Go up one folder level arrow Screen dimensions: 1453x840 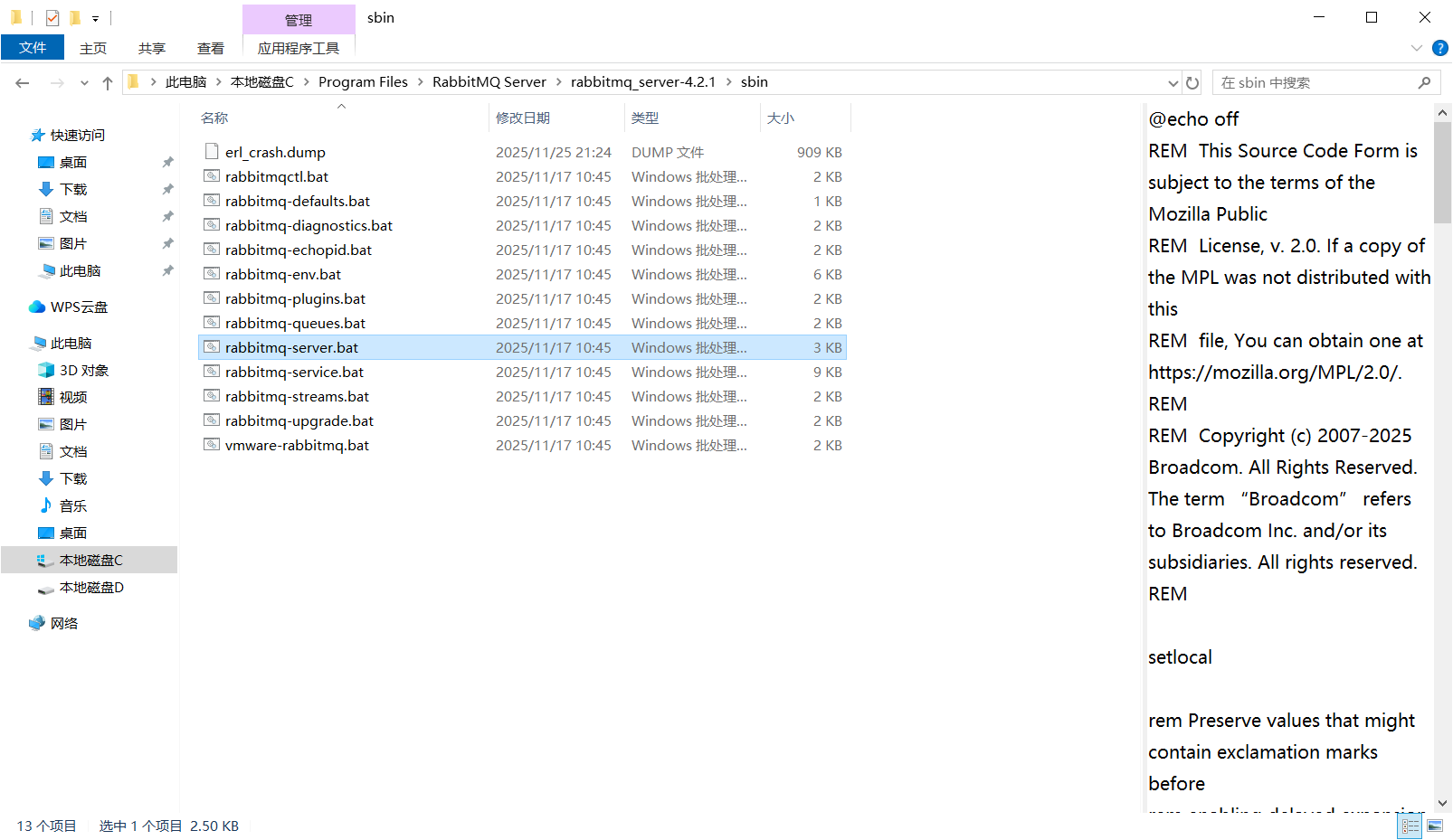pyautogui.click(x=108, y=83)
